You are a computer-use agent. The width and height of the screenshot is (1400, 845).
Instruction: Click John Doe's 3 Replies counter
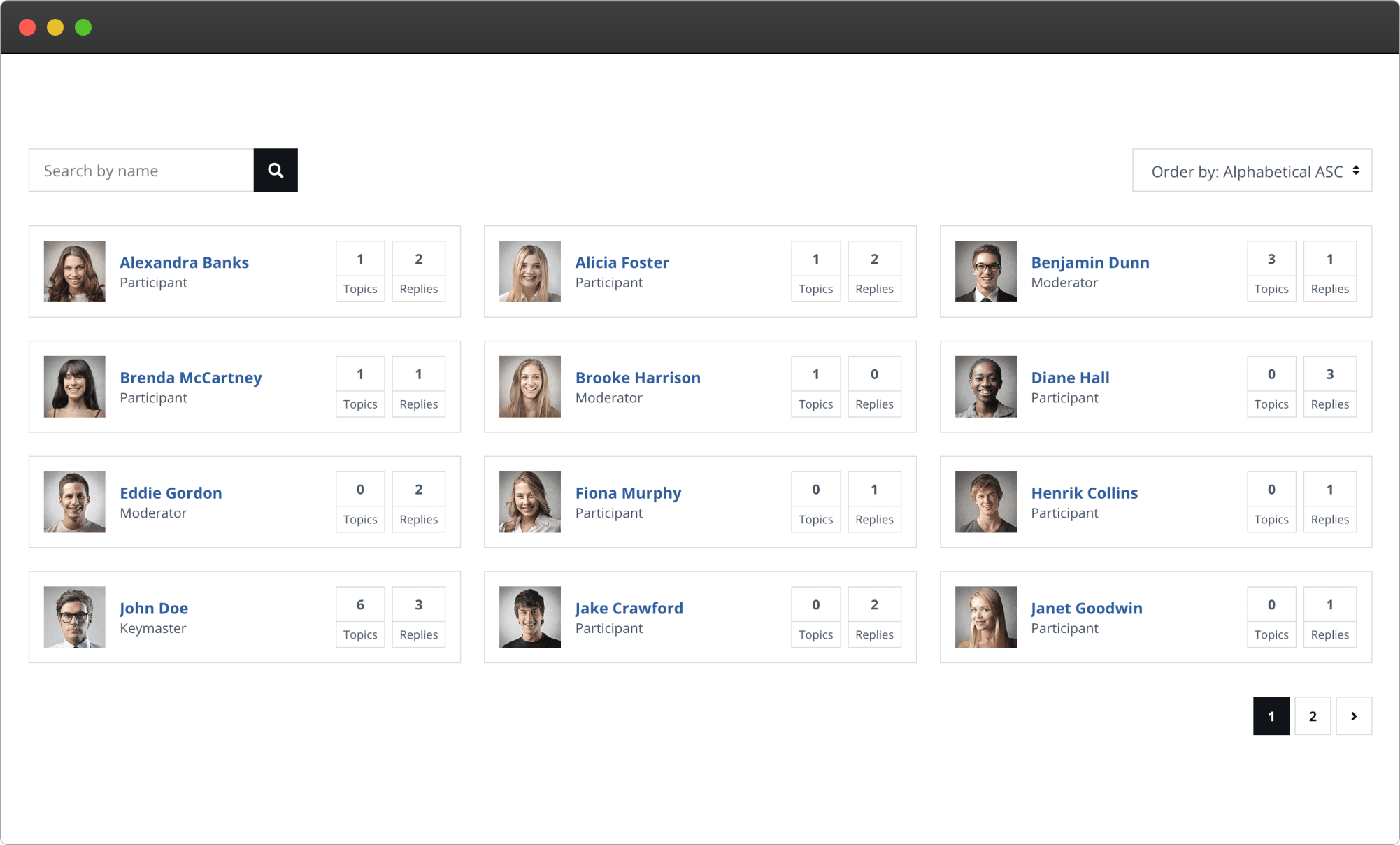tap(419, 617)
